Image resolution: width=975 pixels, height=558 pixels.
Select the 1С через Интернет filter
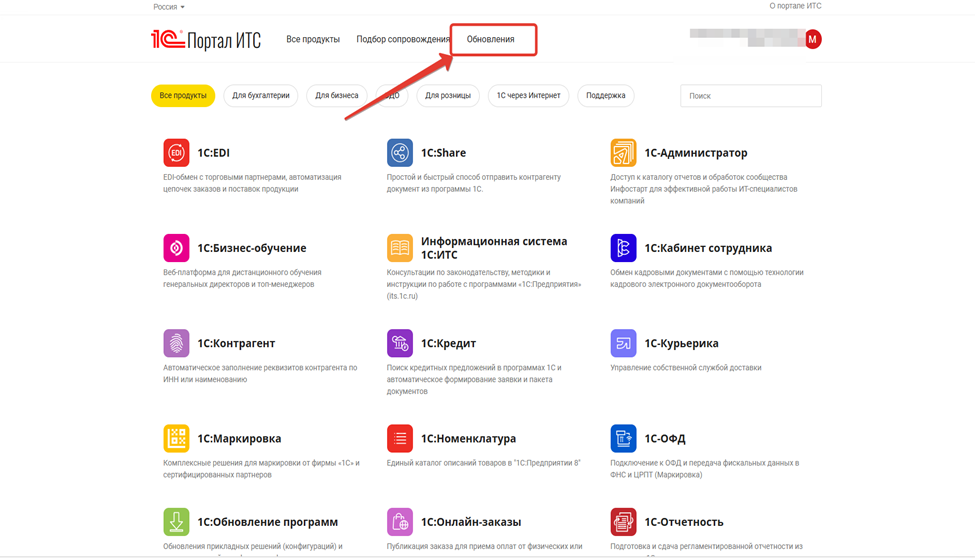[529, 96]
